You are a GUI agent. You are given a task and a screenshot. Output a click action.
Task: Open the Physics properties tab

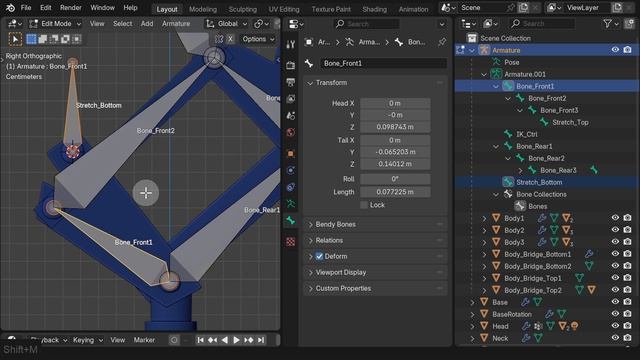[291, 170]
